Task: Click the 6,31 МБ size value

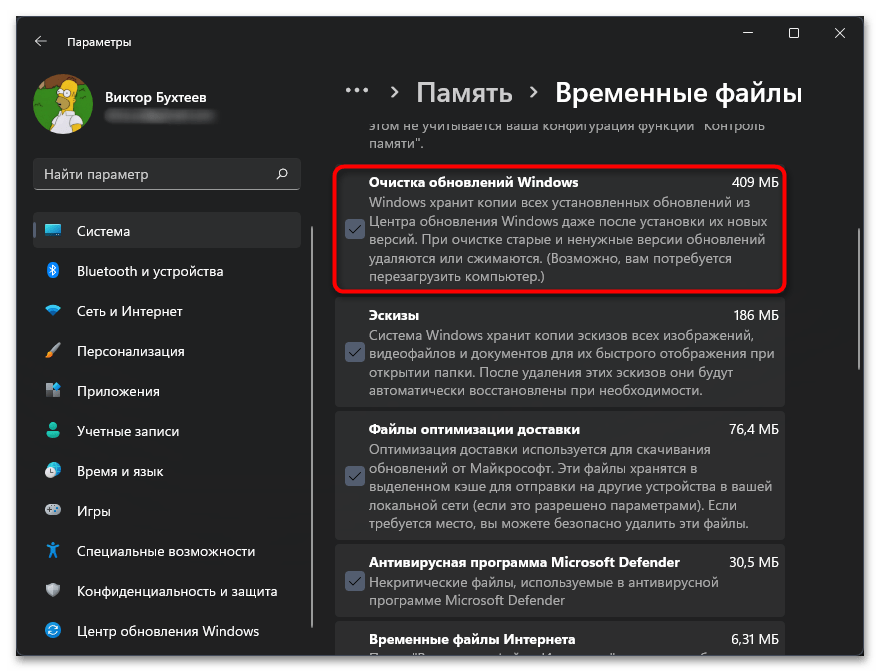Action: [x=755, y=639]
